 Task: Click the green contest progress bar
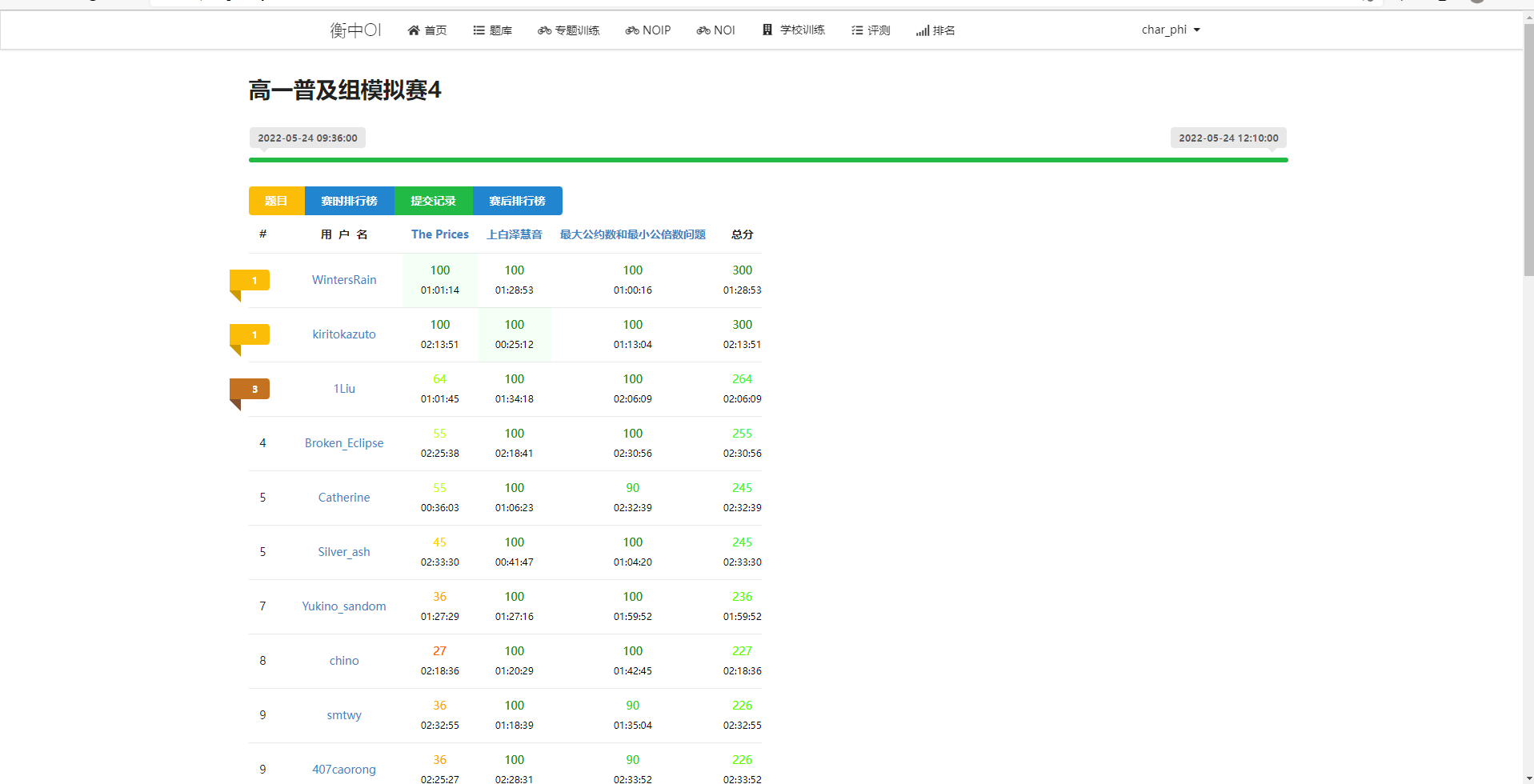pyautogui.click(x=768, y=160)
